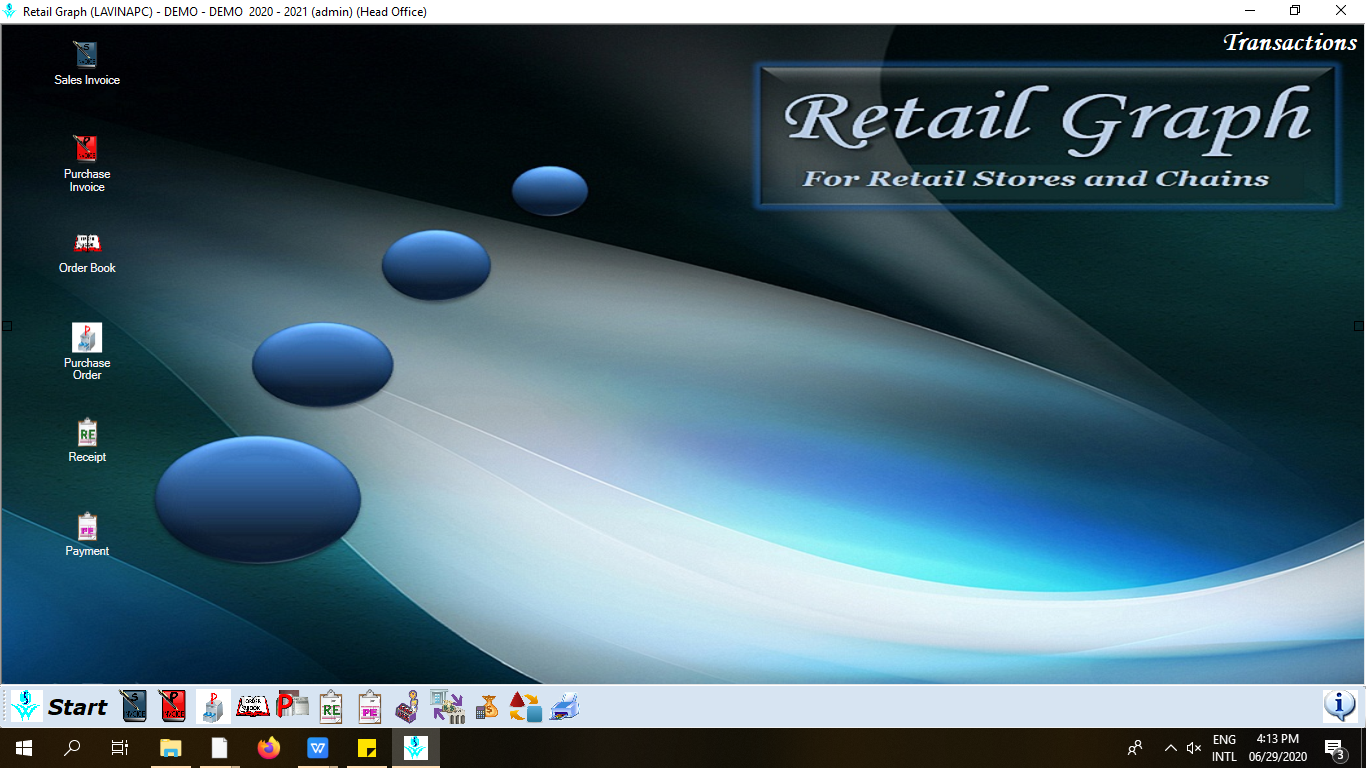The width and height of the screenshot is (1366, 768).
Task: Open the Purchase Order desktop shortcut
Action: [x=87, y=351]
